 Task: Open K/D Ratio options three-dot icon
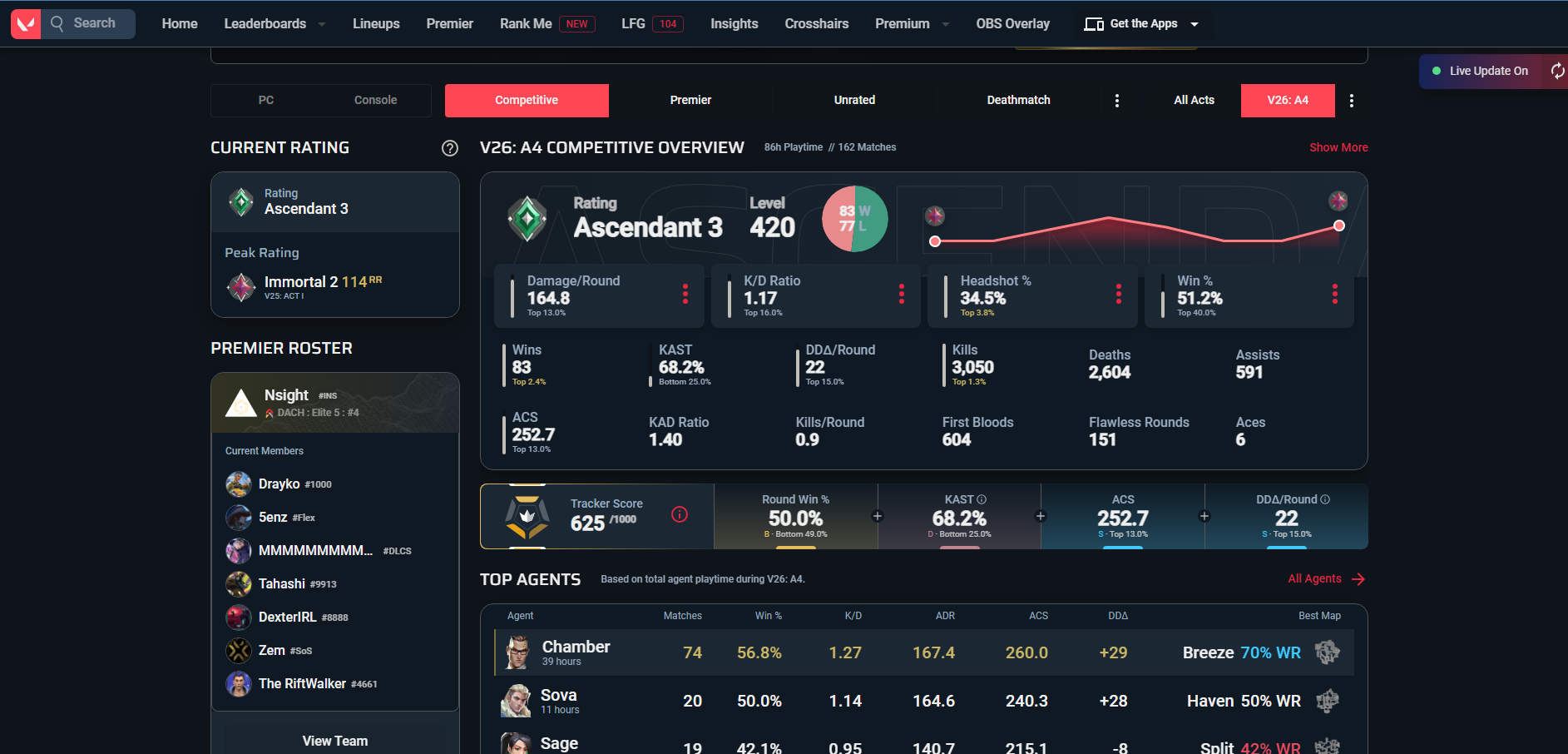[902, 294]
